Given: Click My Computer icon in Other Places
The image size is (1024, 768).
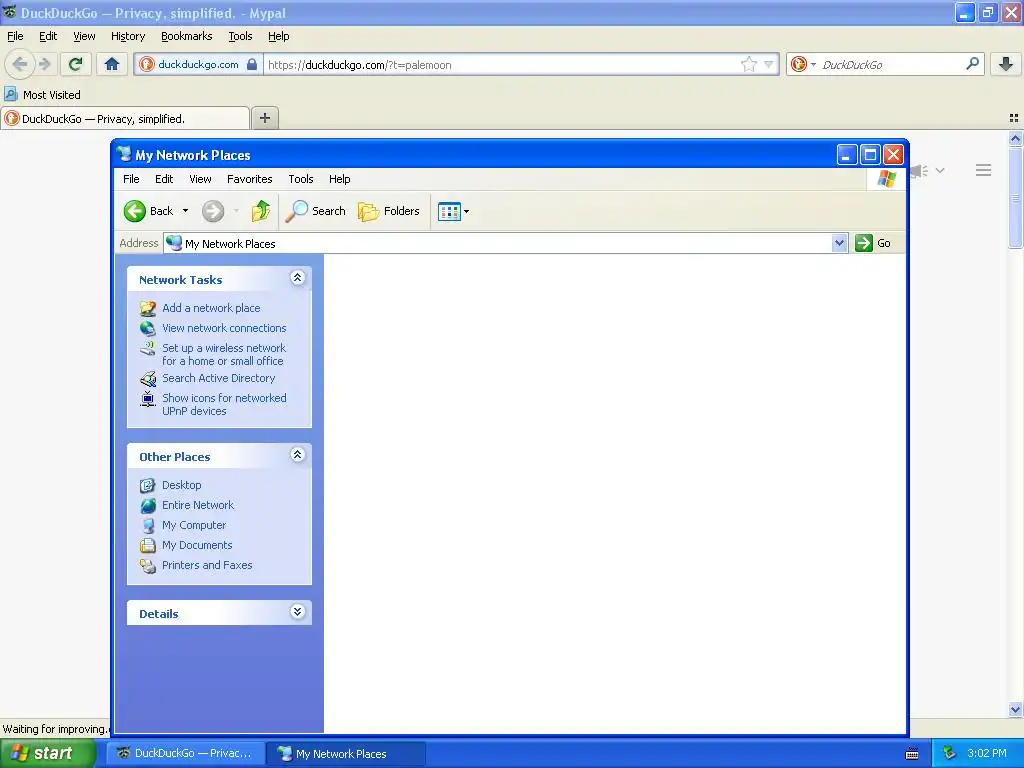Looking at the screenshot, I should click(148, 525).
